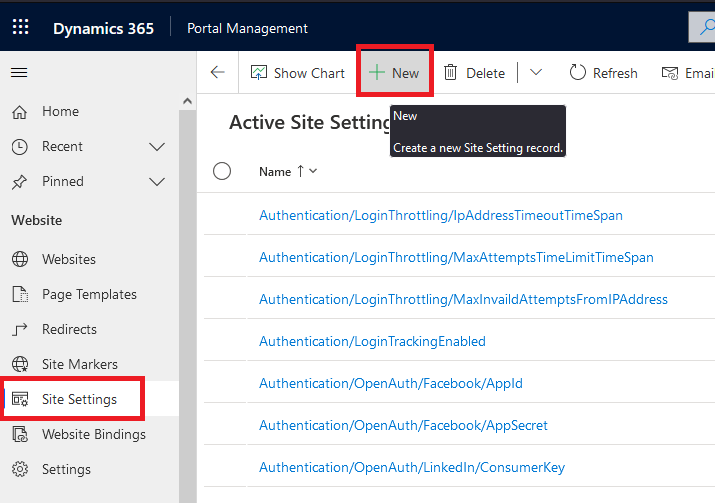The image size is (715, 503).
Task: Click the Home house icon
Action: (x=20, y=112)
